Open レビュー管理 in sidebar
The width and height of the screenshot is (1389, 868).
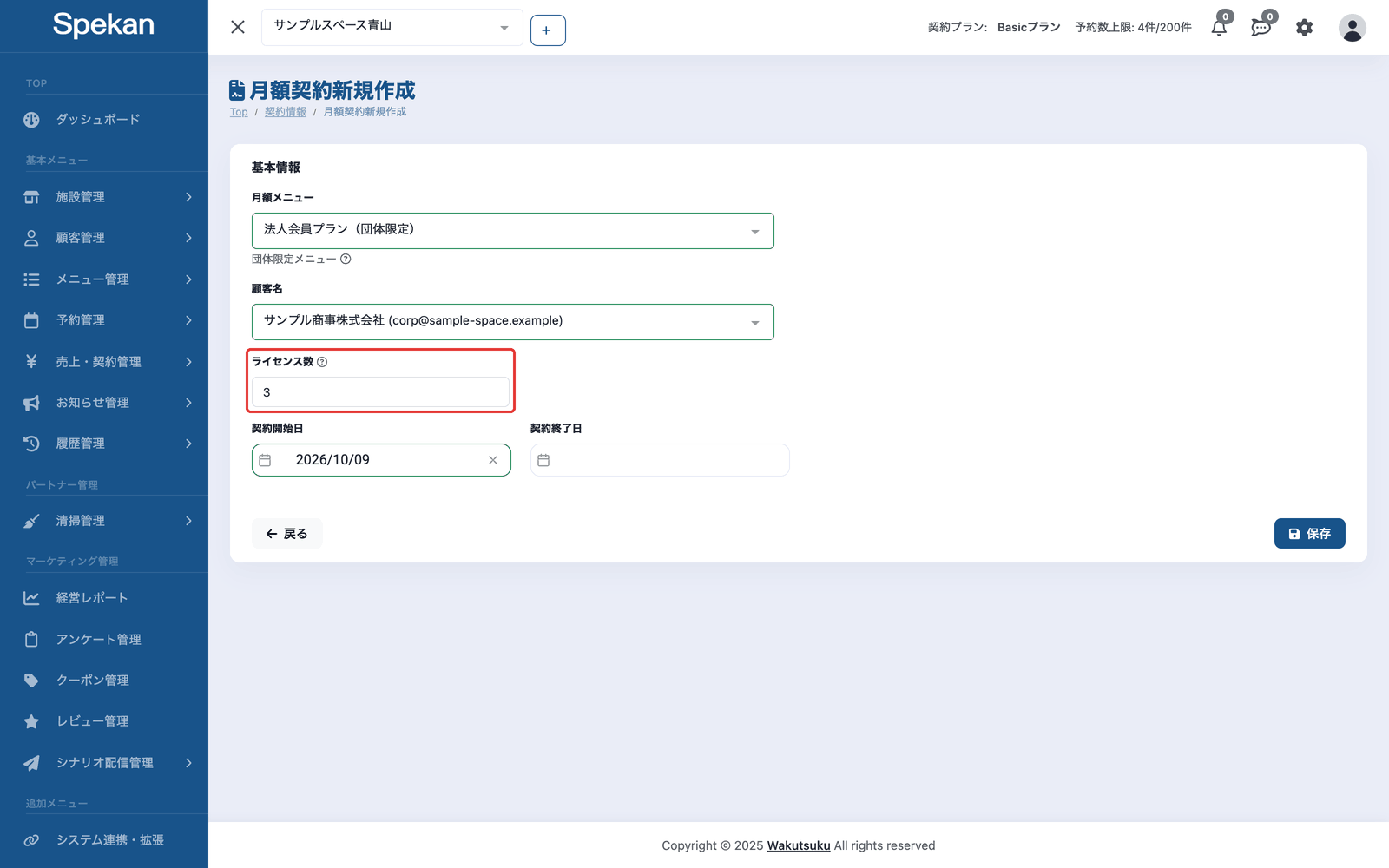pos(104,721)
